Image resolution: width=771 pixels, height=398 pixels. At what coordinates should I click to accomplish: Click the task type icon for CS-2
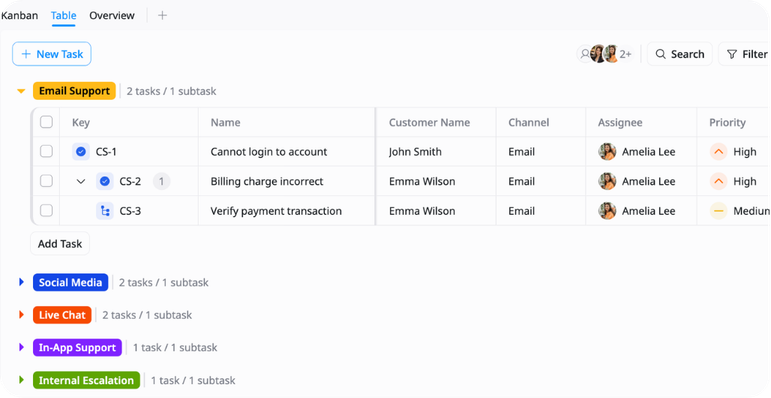(x=105, y=182)
